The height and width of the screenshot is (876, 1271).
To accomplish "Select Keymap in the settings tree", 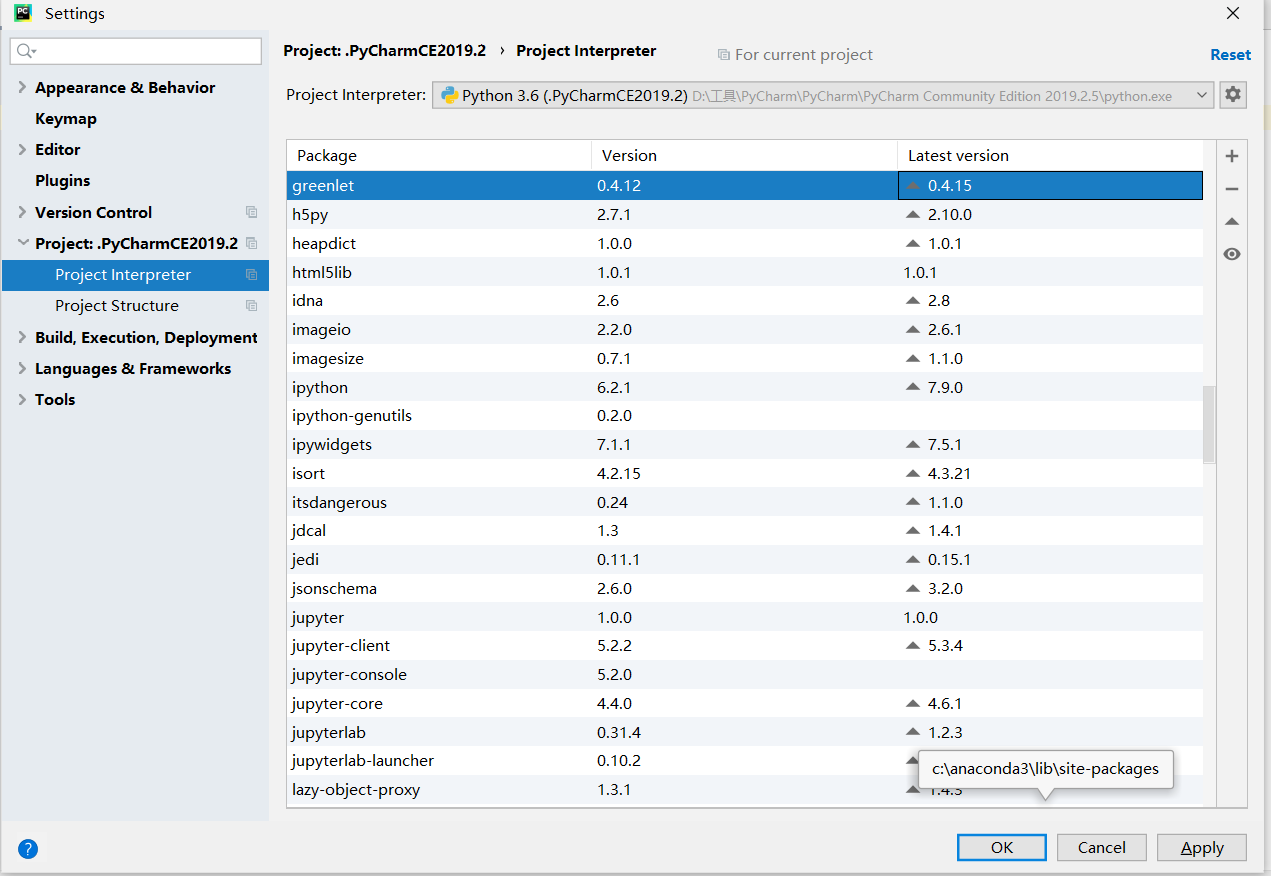I will pos(66,119).
